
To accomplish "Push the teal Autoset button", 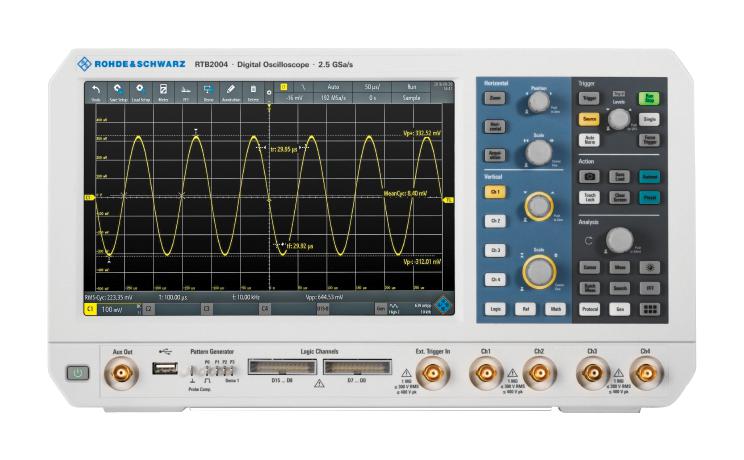I will (x=650, y=177).
